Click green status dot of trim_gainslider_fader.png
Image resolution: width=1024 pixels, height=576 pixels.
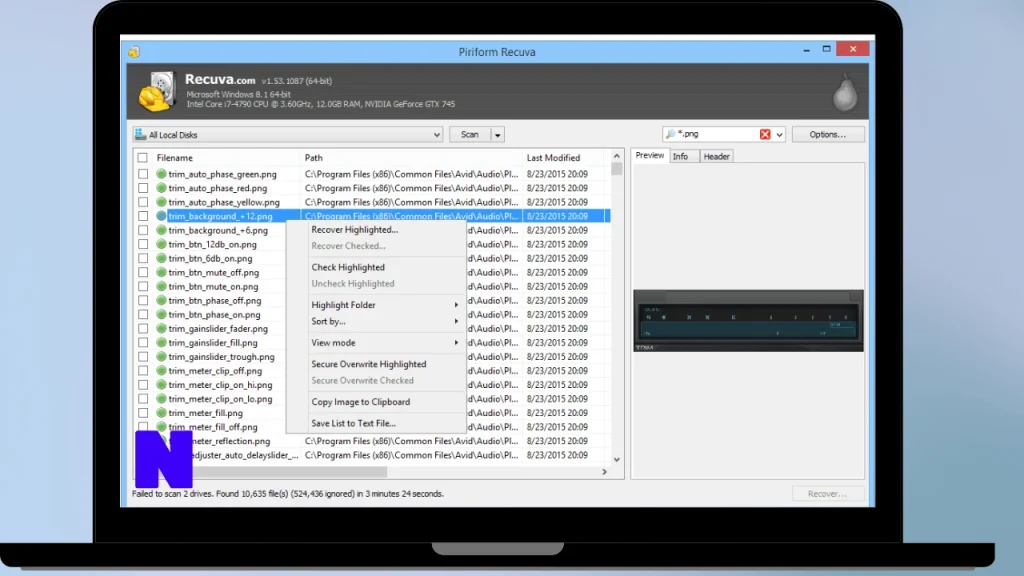(x=161, y=328)
